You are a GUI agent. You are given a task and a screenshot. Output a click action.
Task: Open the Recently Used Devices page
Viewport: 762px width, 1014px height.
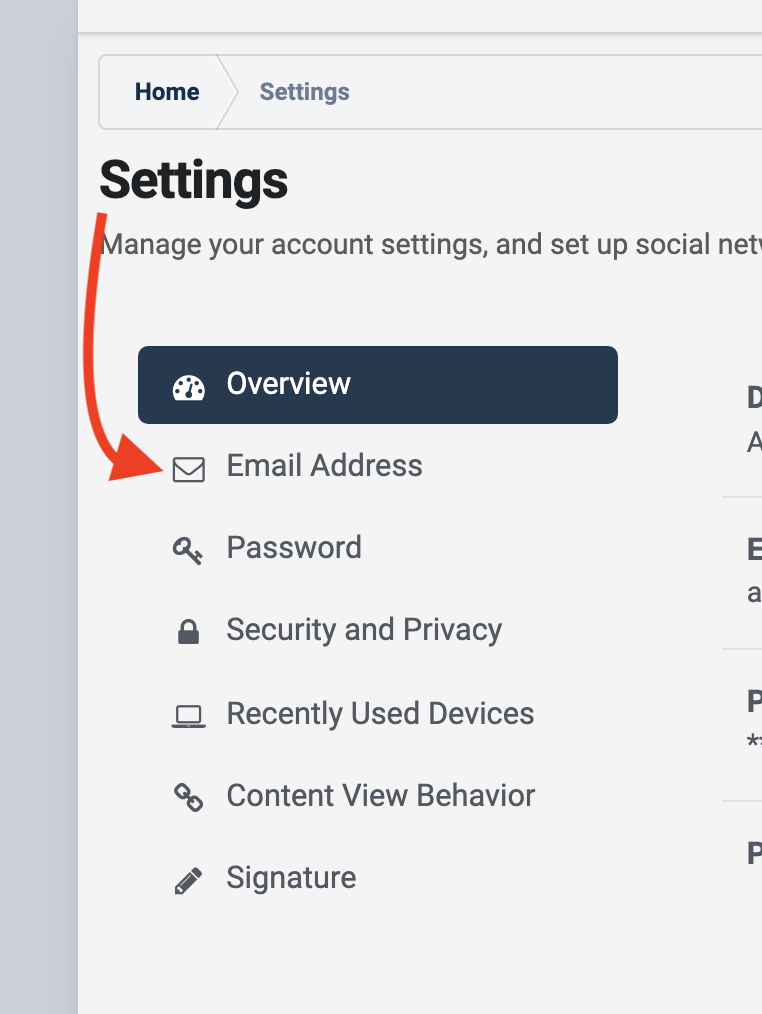[379, 712]
